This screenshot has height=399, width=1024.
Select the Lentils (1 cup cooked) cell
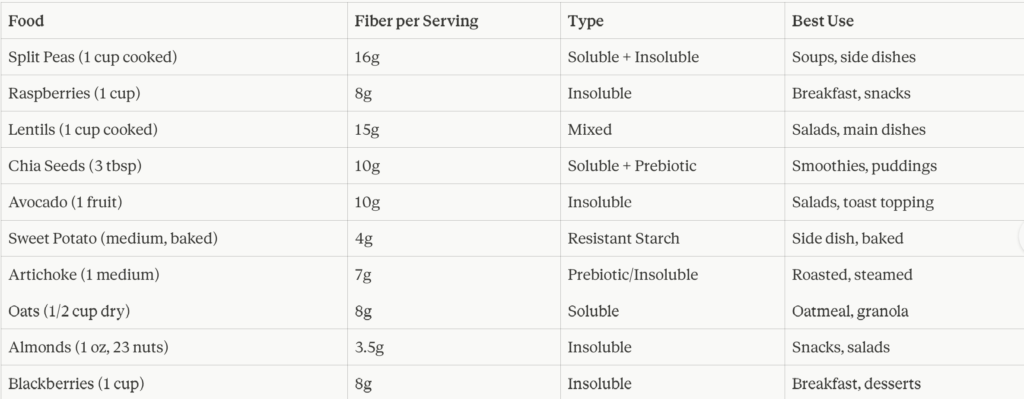(x=174, y=129)
